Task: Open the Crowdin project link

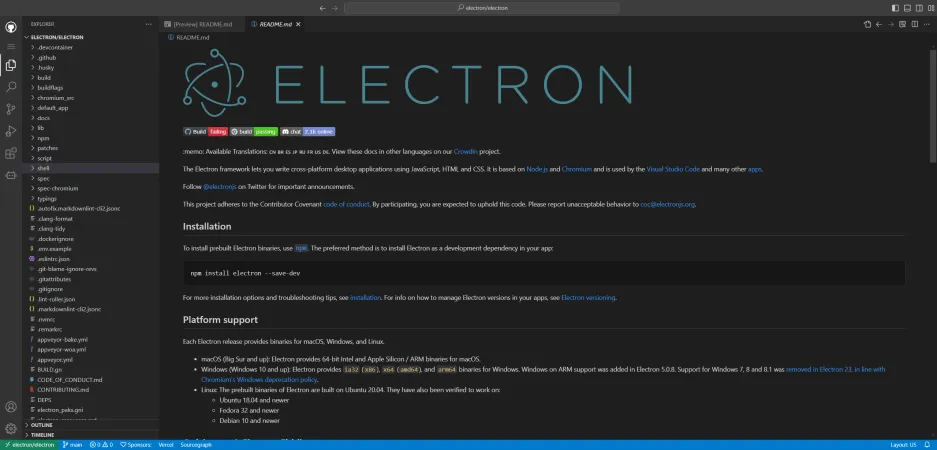Action: tap(466, 152)
